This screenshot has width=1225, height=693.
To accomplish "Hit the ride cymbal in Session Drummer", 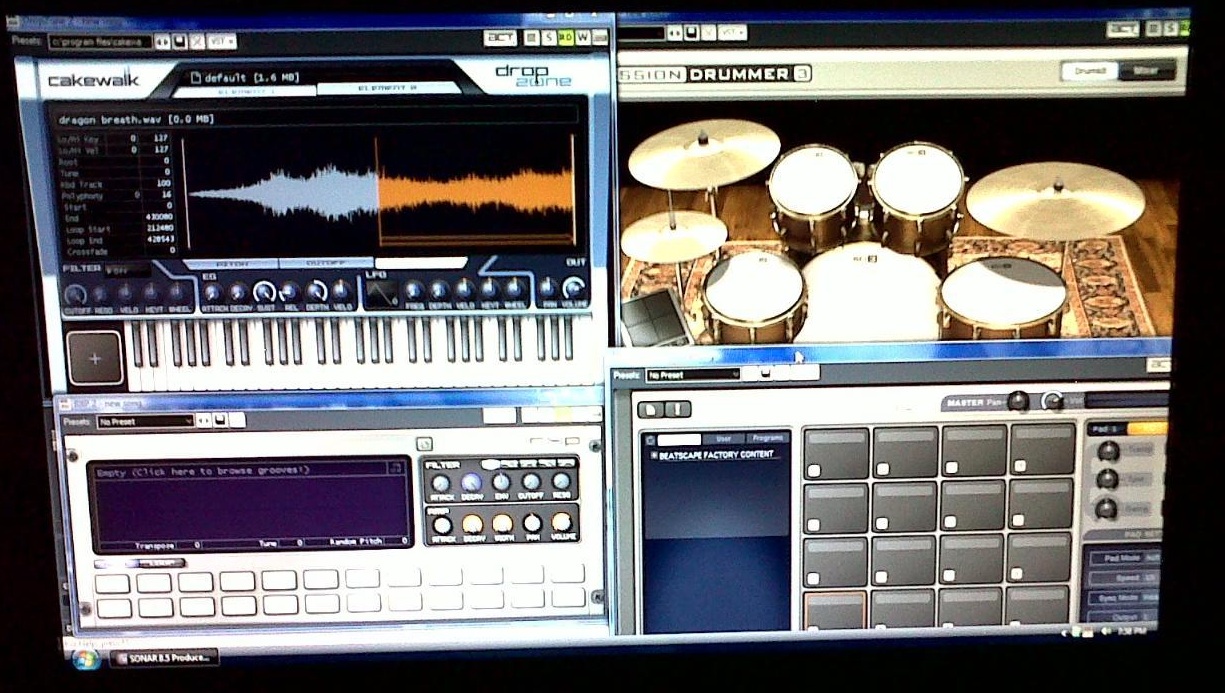I will [1055, 199].
